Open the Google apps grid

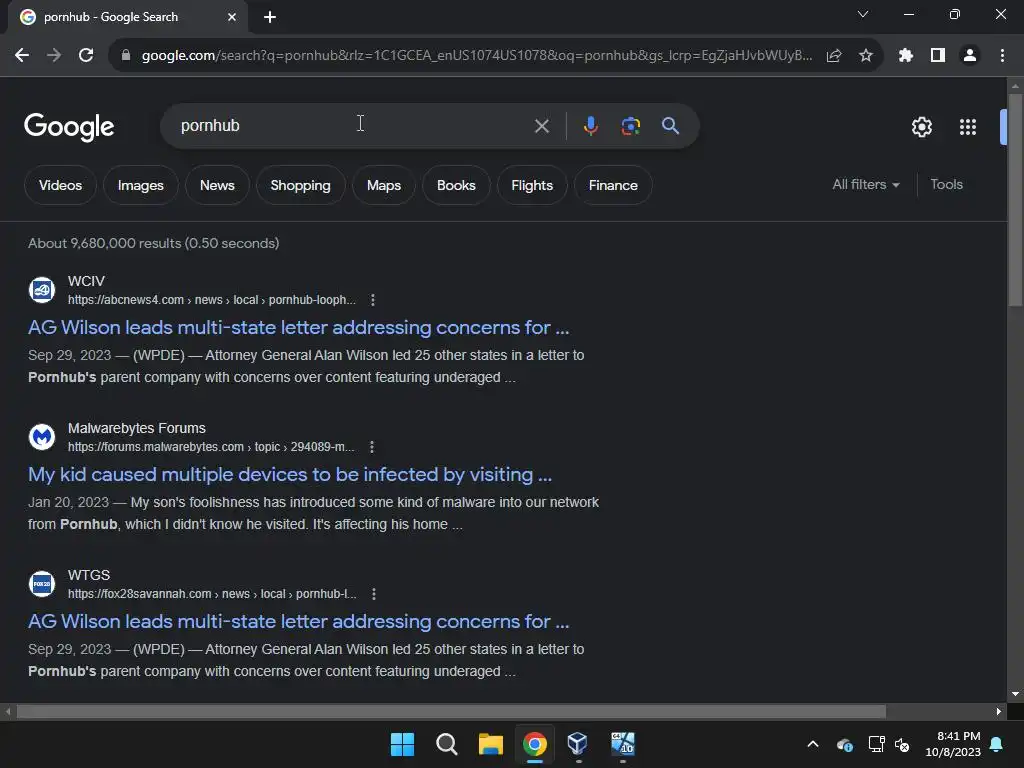(968, 127)
